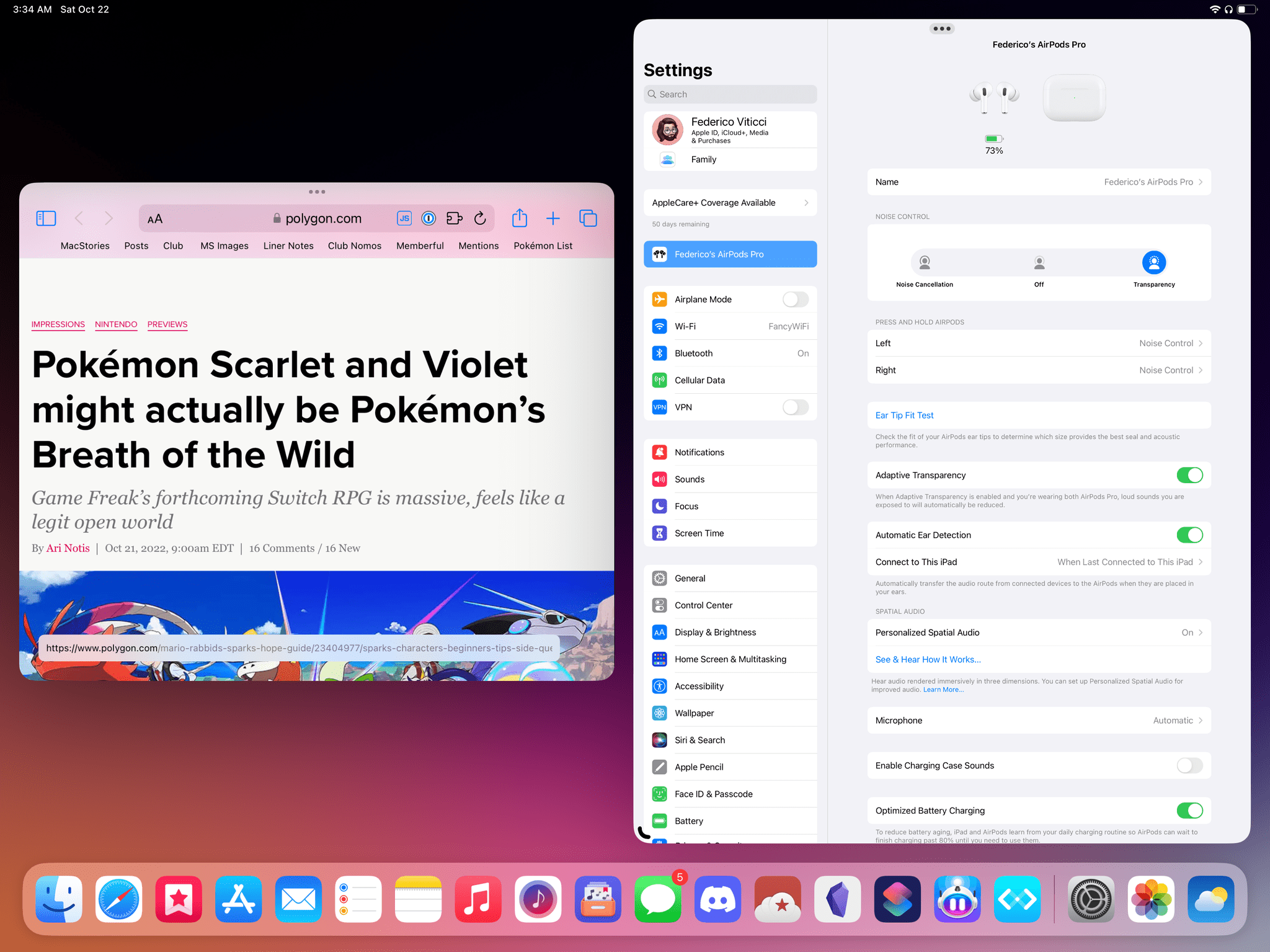Screen dimensions: 1270x952
Task: Click Ear Tip Fit Test link
Action: tap(905, 415)
